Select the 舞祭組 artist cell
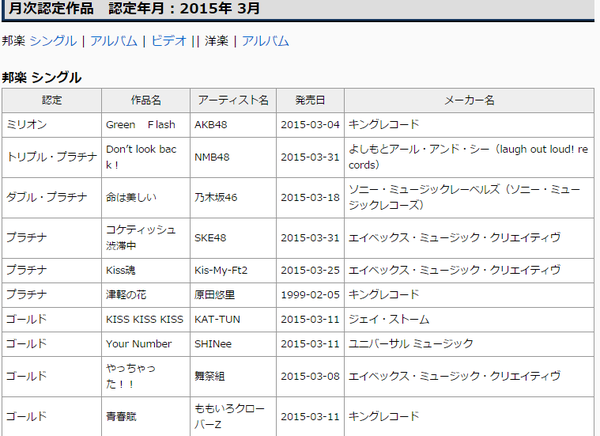Viewport: 600px width, 436px height. point(233,376)
